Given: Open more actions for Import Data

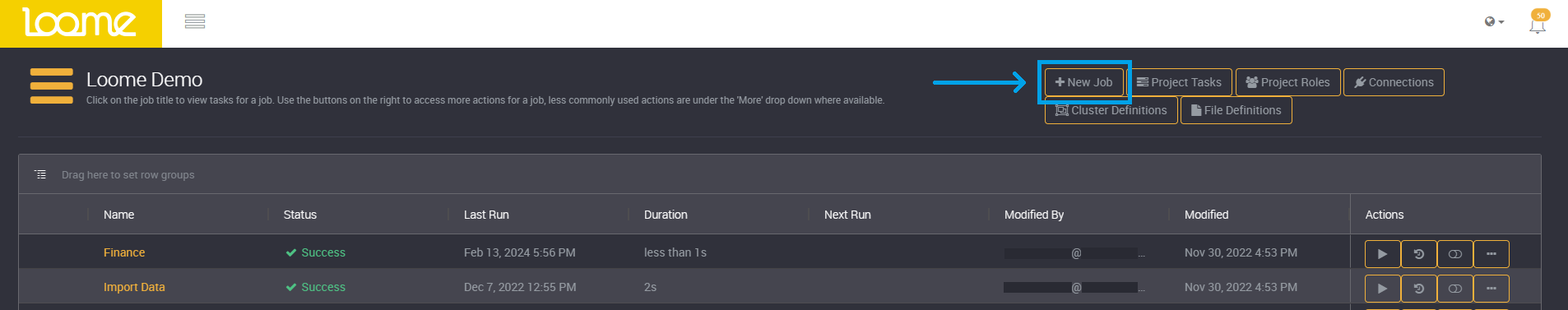Looking at the screenshot, I should point(1491,289).
